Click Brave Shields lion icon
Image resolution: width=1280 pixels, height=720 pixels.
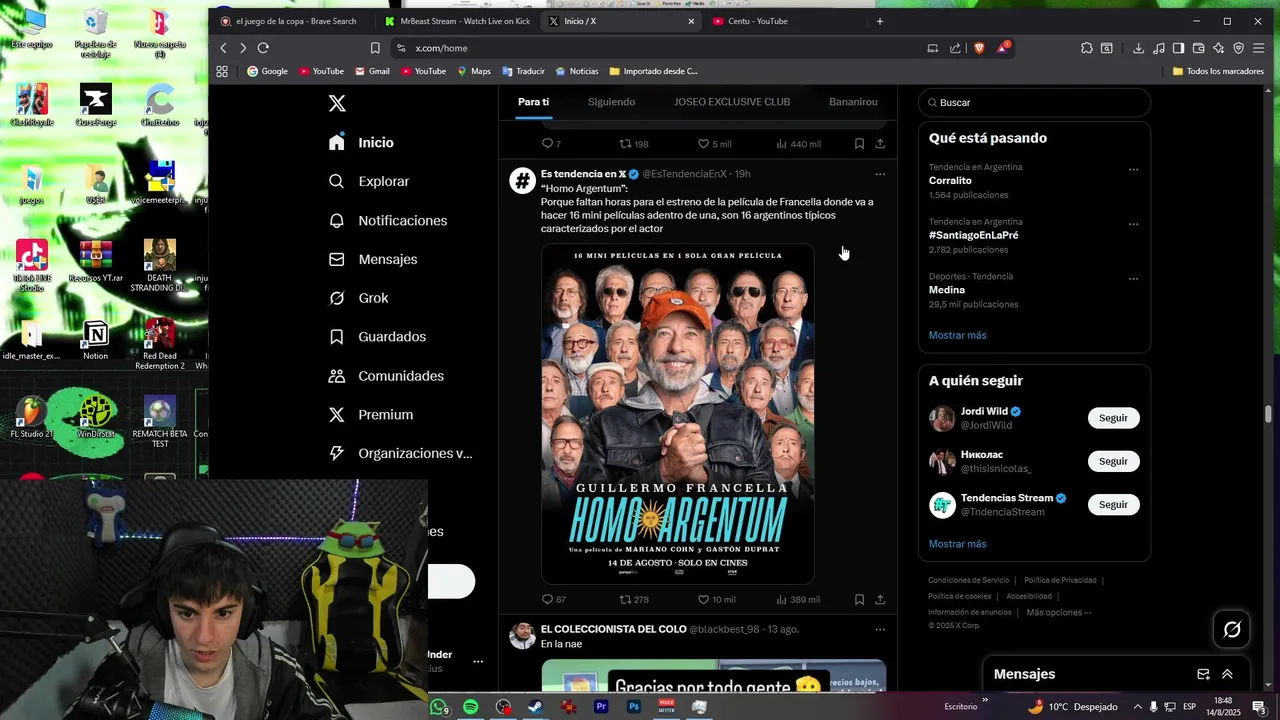979,48
